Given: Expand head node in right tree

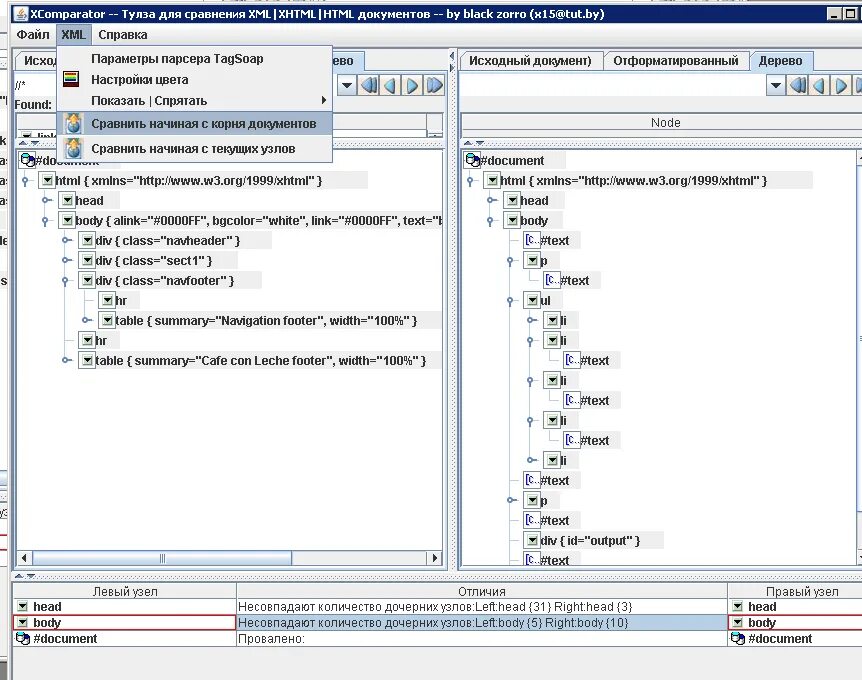Looking at the screenshot, I should 491,201.
